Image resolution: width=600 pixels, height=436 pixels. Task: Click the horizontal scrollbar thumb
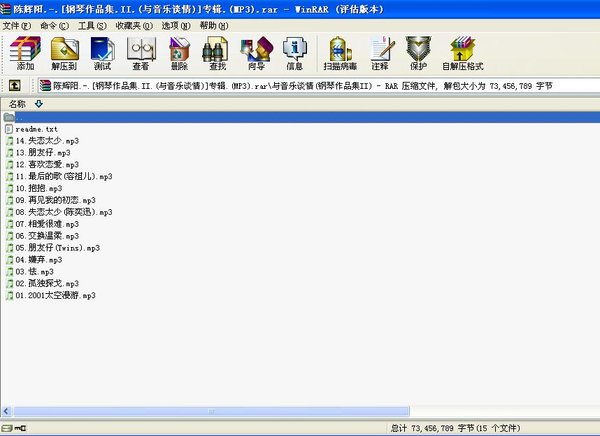211,412
